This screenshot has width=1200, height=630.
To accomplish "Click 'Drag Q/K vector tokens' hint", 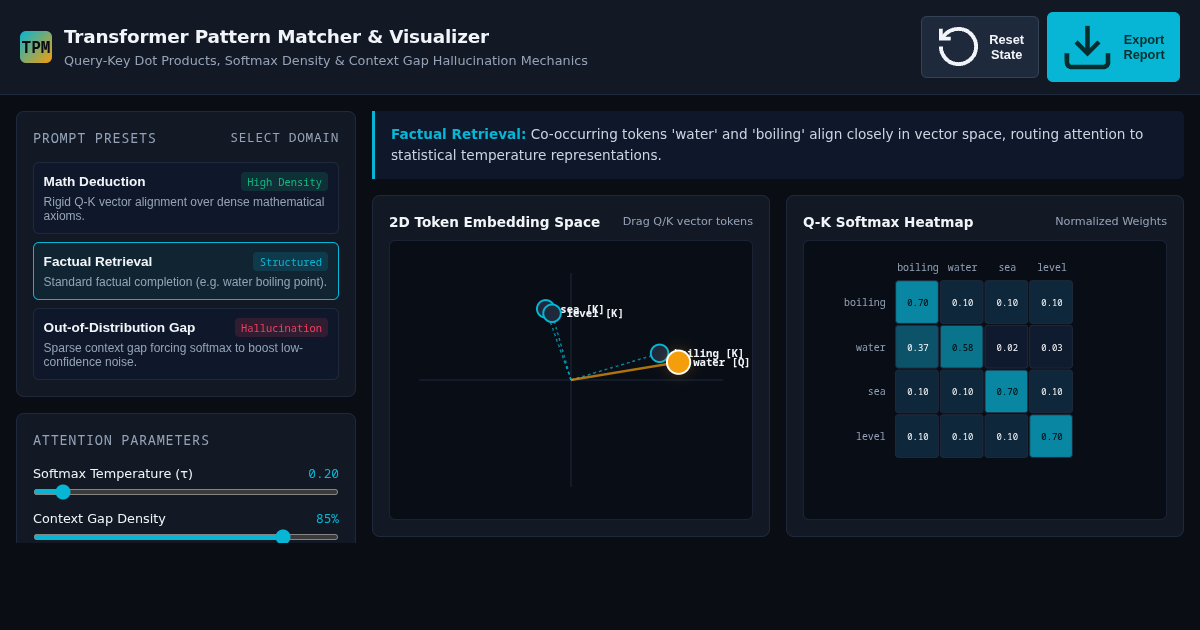I will tap(688, 222).
